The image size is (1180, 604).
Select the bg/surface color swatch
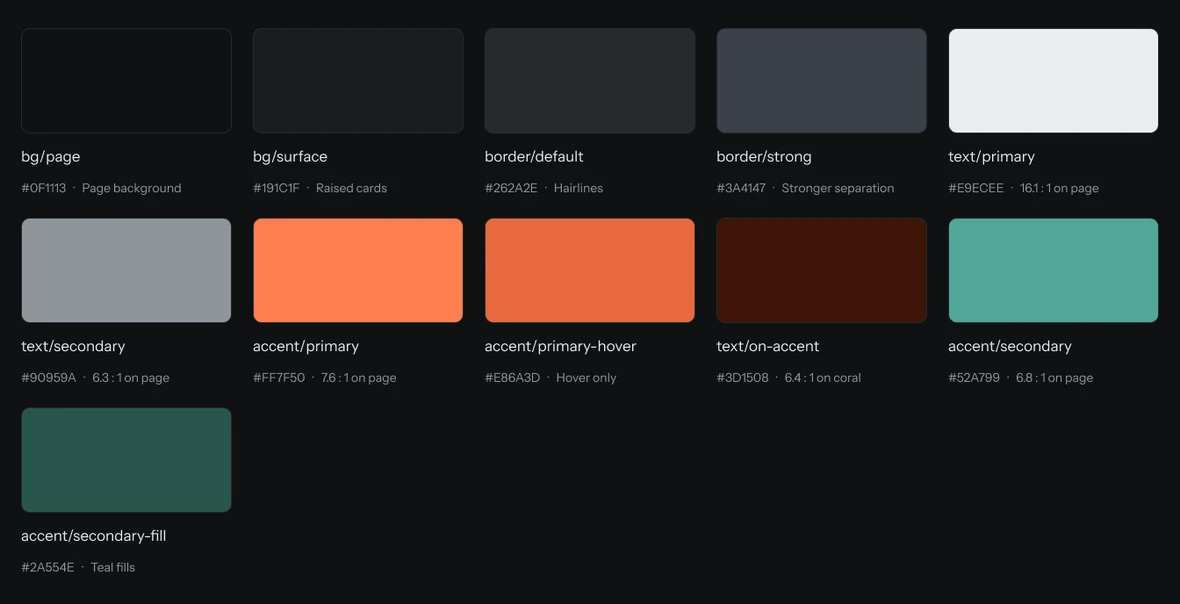[358, 80]
